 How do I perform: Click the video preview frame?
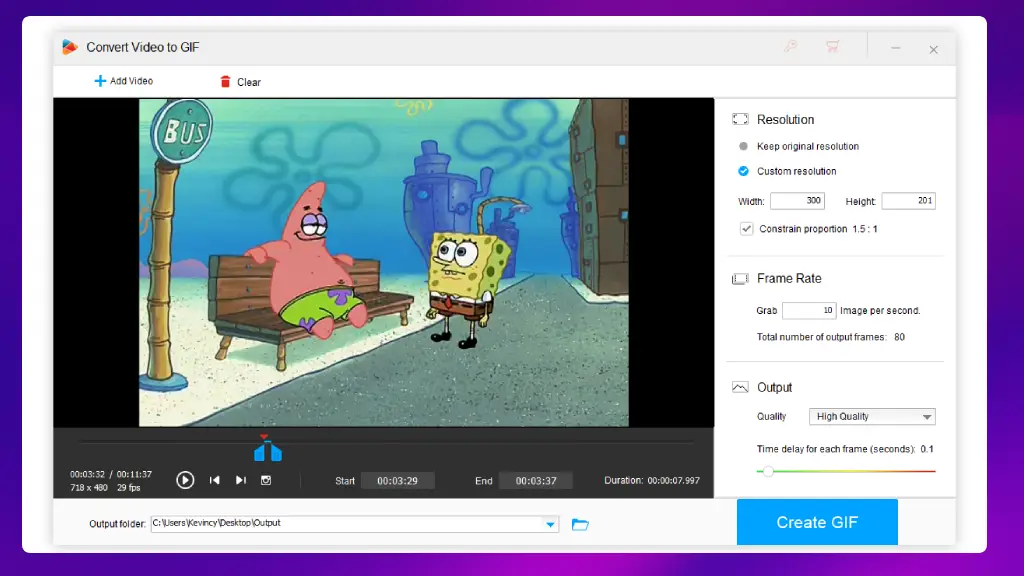pyautogui.click(x=384, y=263)
